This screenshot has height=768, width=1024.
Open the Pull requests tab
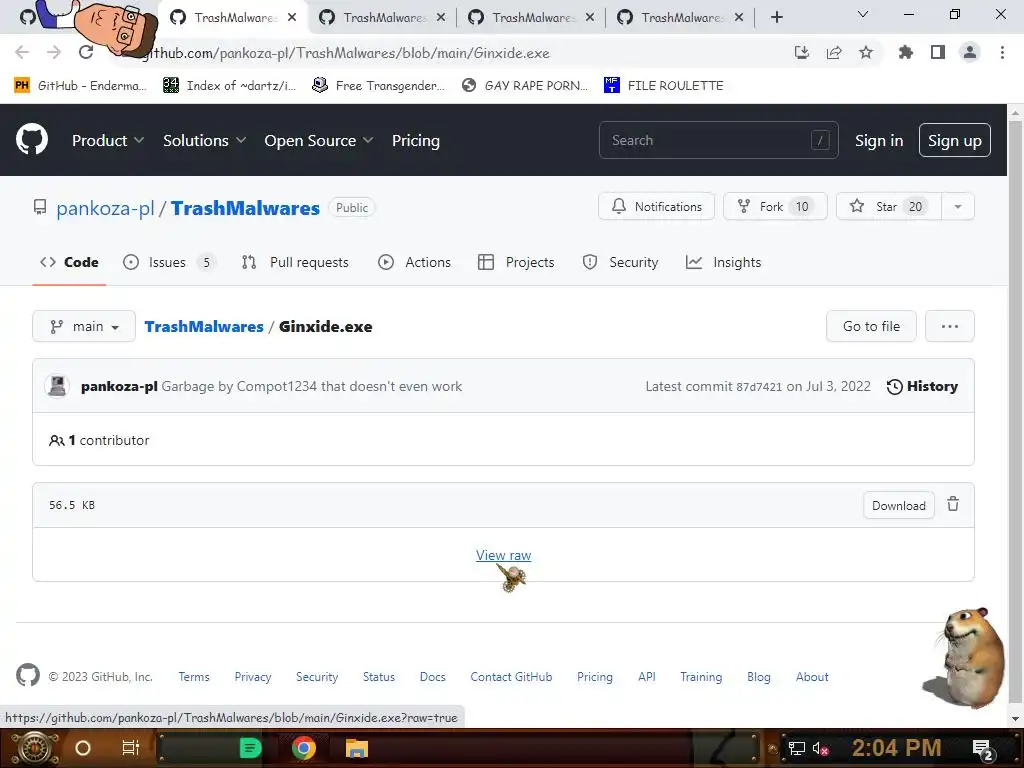pyautogui.click(x=295, y=262)
